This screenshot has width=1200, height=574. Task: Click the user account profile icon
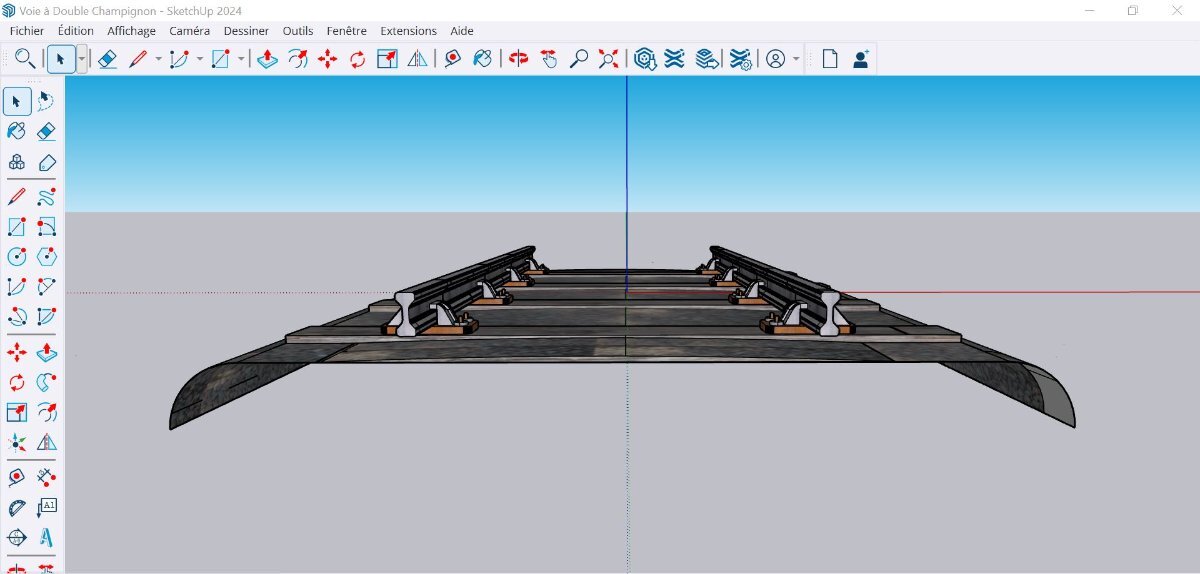[x=775, y=59]
